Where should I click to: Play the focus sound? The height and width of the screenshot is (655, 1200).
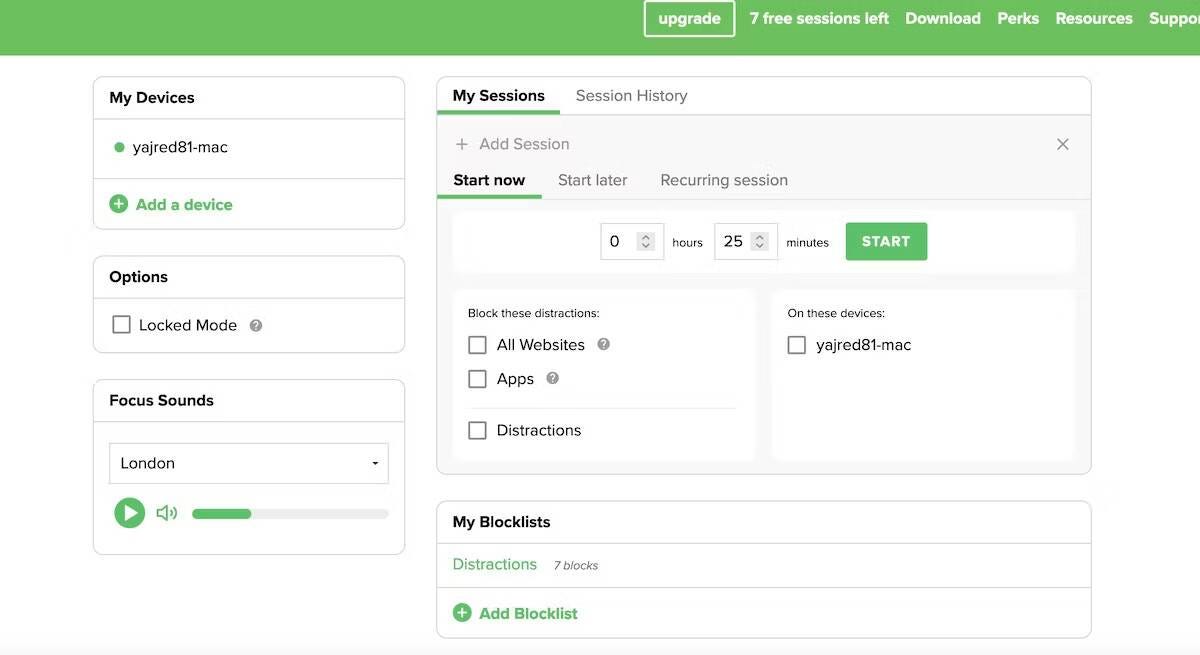click(129, 513)
